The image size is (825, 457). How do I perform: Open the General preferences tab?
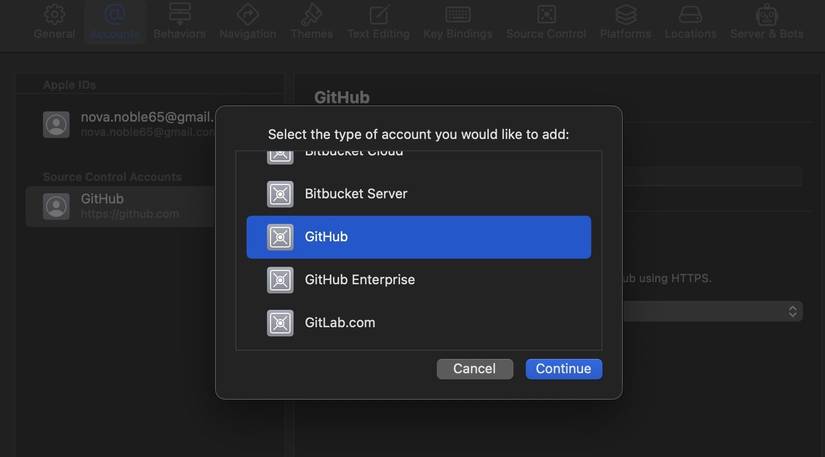click(x=54, y=22)
